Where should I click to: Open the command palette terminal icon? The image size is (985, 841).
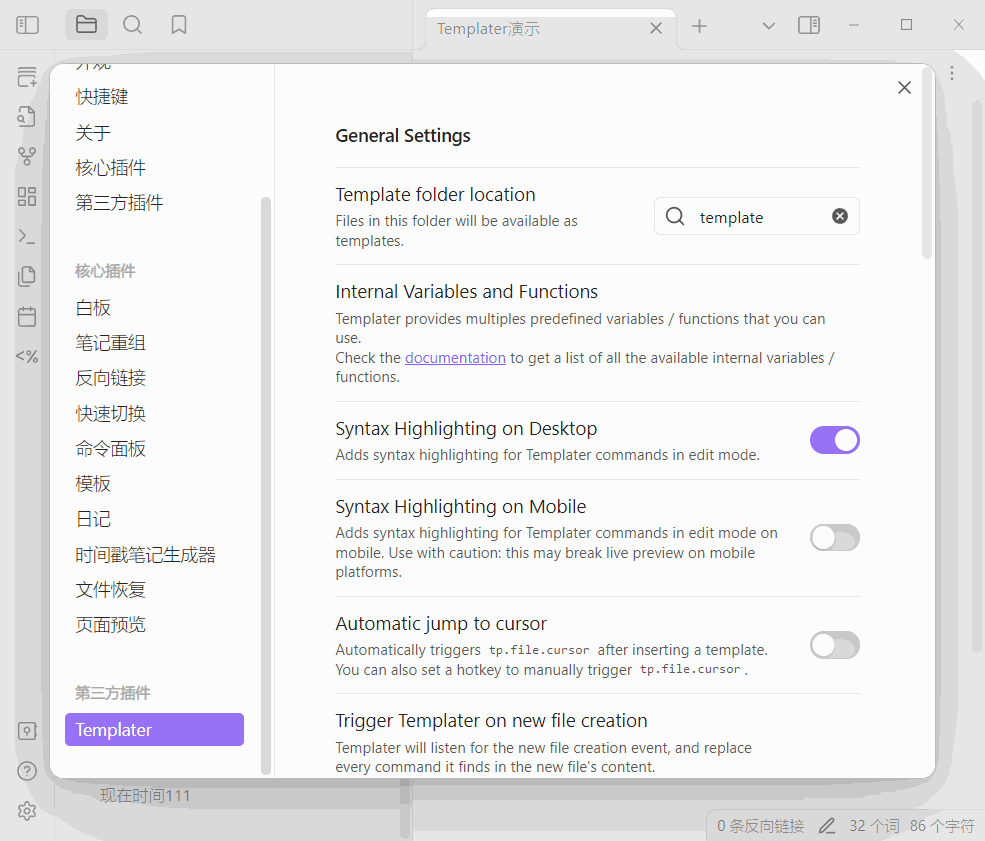coord(27,236)
